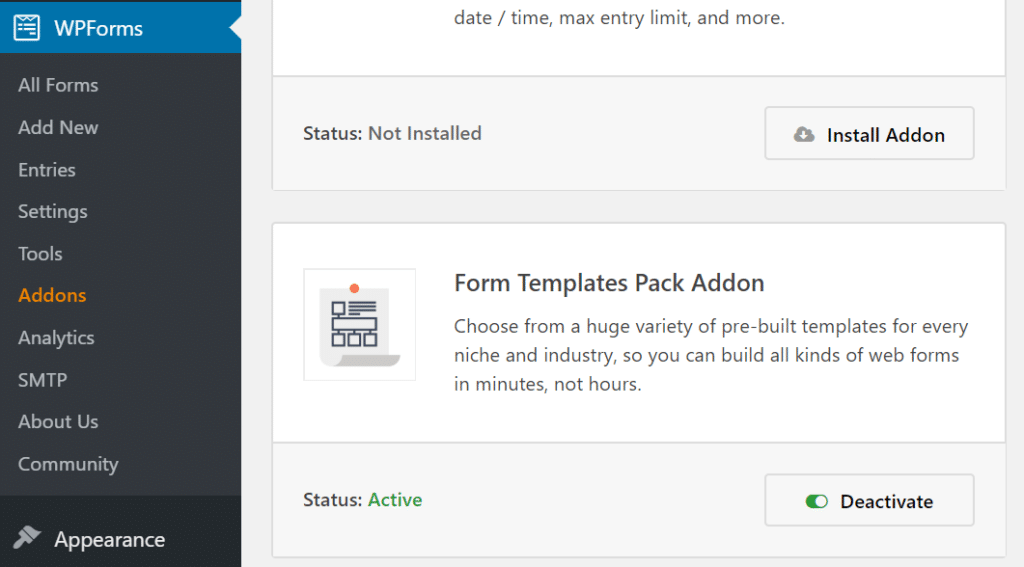
Task: Click the cloud download icon on Install Addon
Action: pos(804,135)
